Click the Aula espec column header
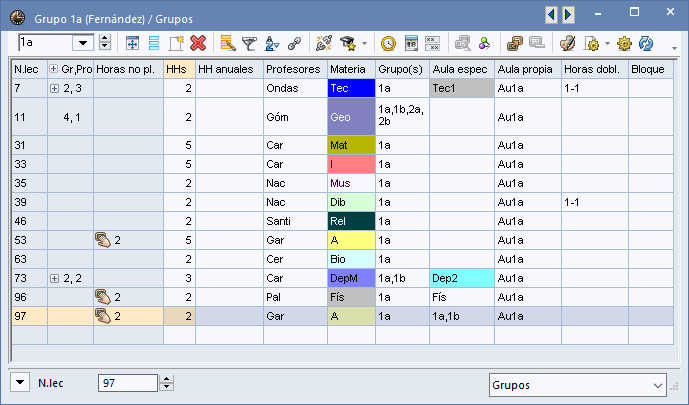Screen dimensions: 689x405 462,69
